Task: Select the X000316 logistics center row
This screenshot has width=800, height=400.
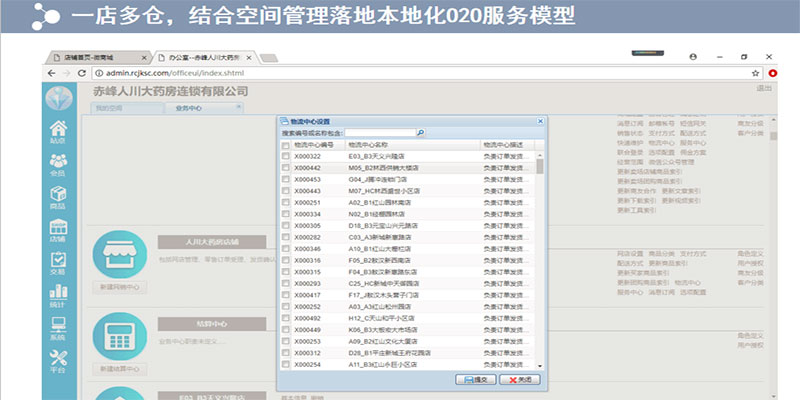Action: 408,260
